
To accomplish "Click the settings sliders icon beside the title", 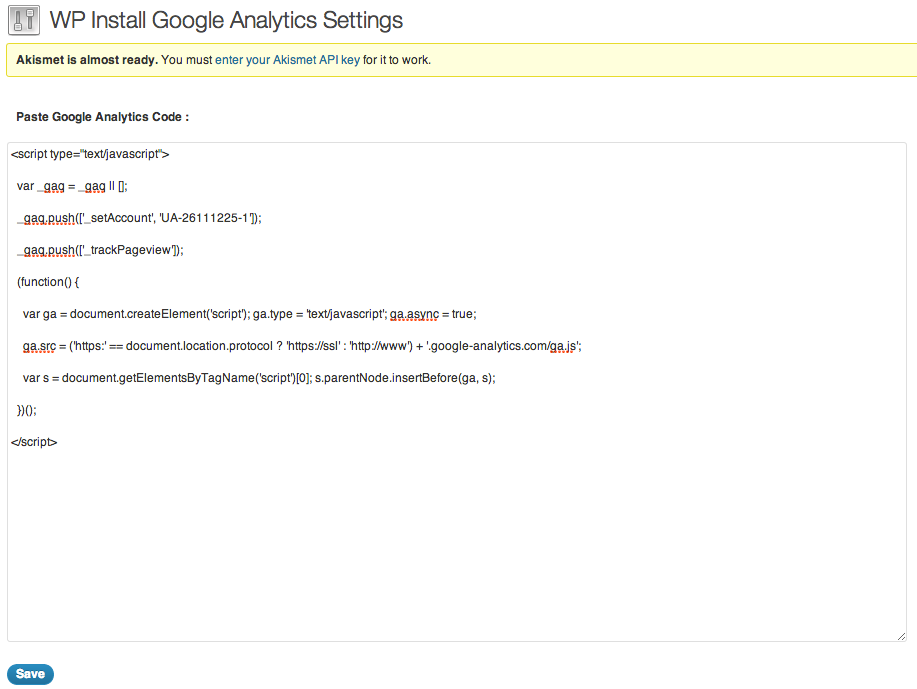I will [x=24, y=20].
